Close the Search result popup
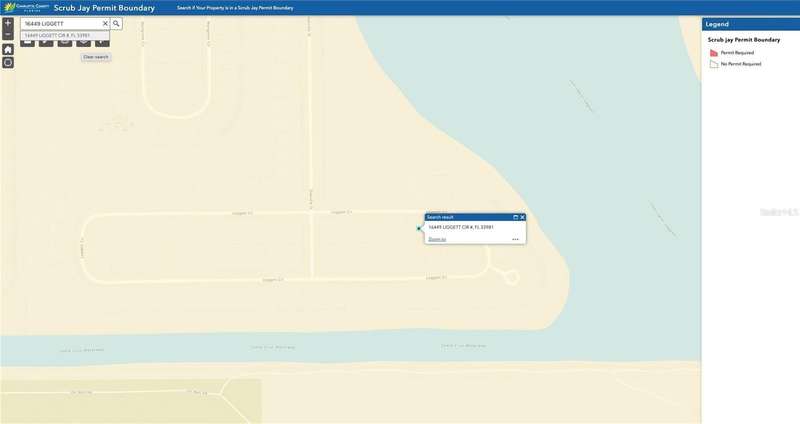The height and width of the screenshot is (424, 800). click(522, 217)
